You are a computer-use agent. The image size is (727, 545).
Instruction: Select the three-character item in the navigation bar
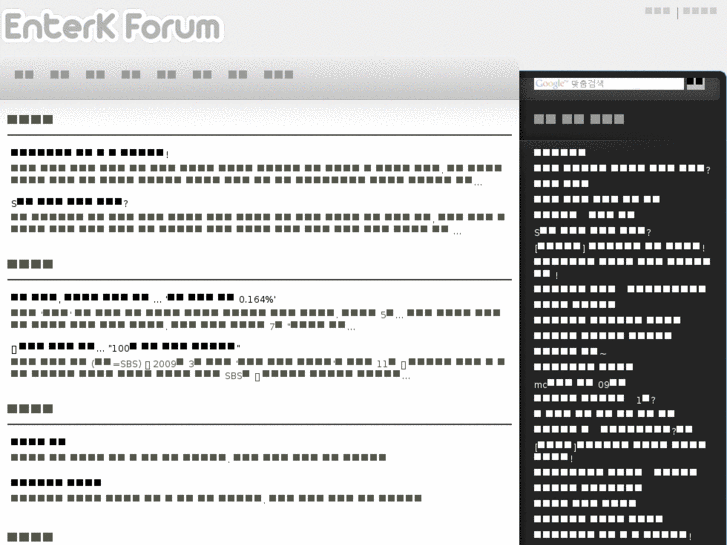pyautogui.click(x=278, y=75)
